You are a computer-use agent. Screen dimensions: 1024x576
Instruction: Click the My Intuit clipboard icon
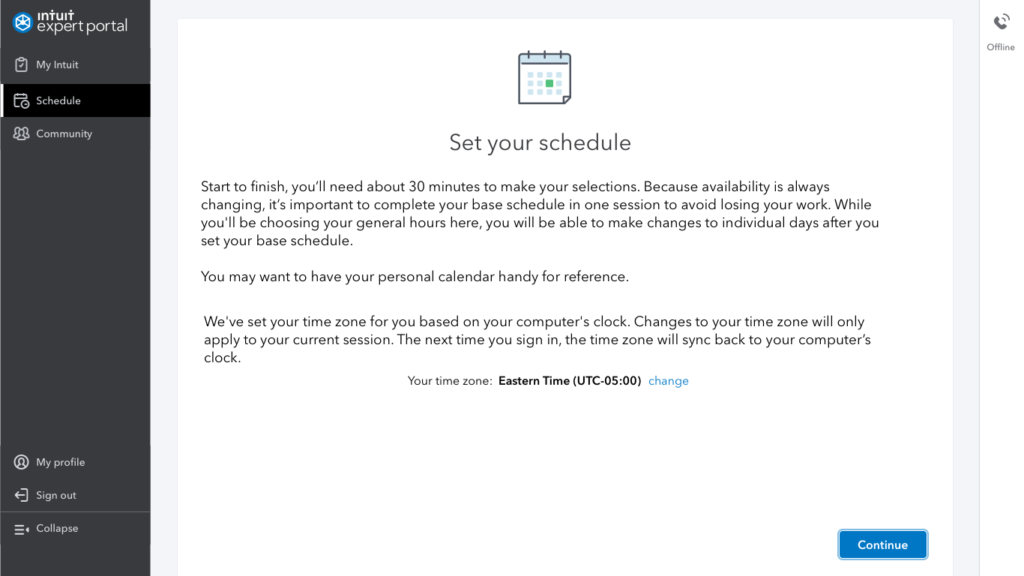pos(21,65)
